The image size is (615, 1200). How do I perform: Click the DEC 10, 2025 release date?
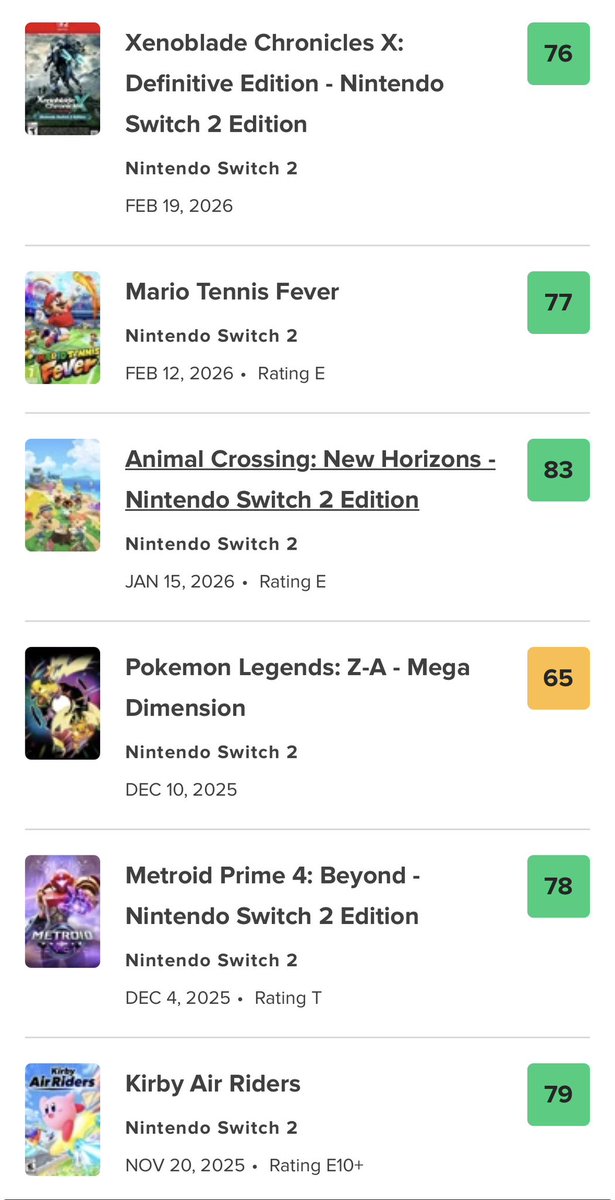pyautogui.click(x=181, y=790)
